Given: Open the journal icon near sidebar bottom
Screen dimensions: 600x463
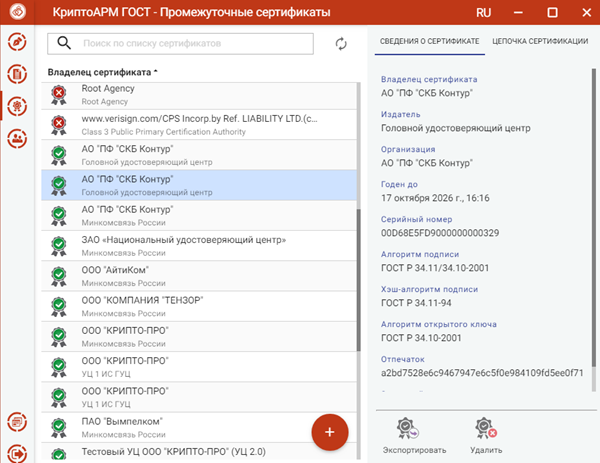Looking at the screenshot, I should click(x=17, y=422).
